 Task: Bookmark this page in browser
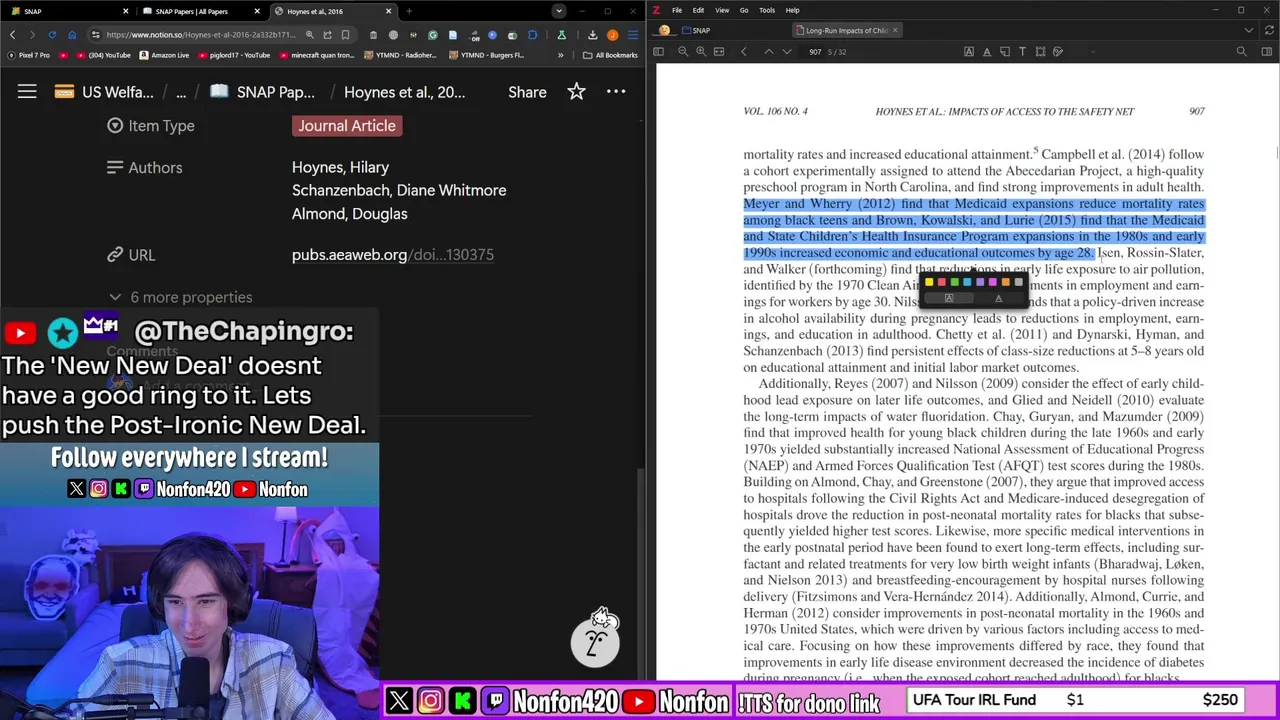coord(346,35)
